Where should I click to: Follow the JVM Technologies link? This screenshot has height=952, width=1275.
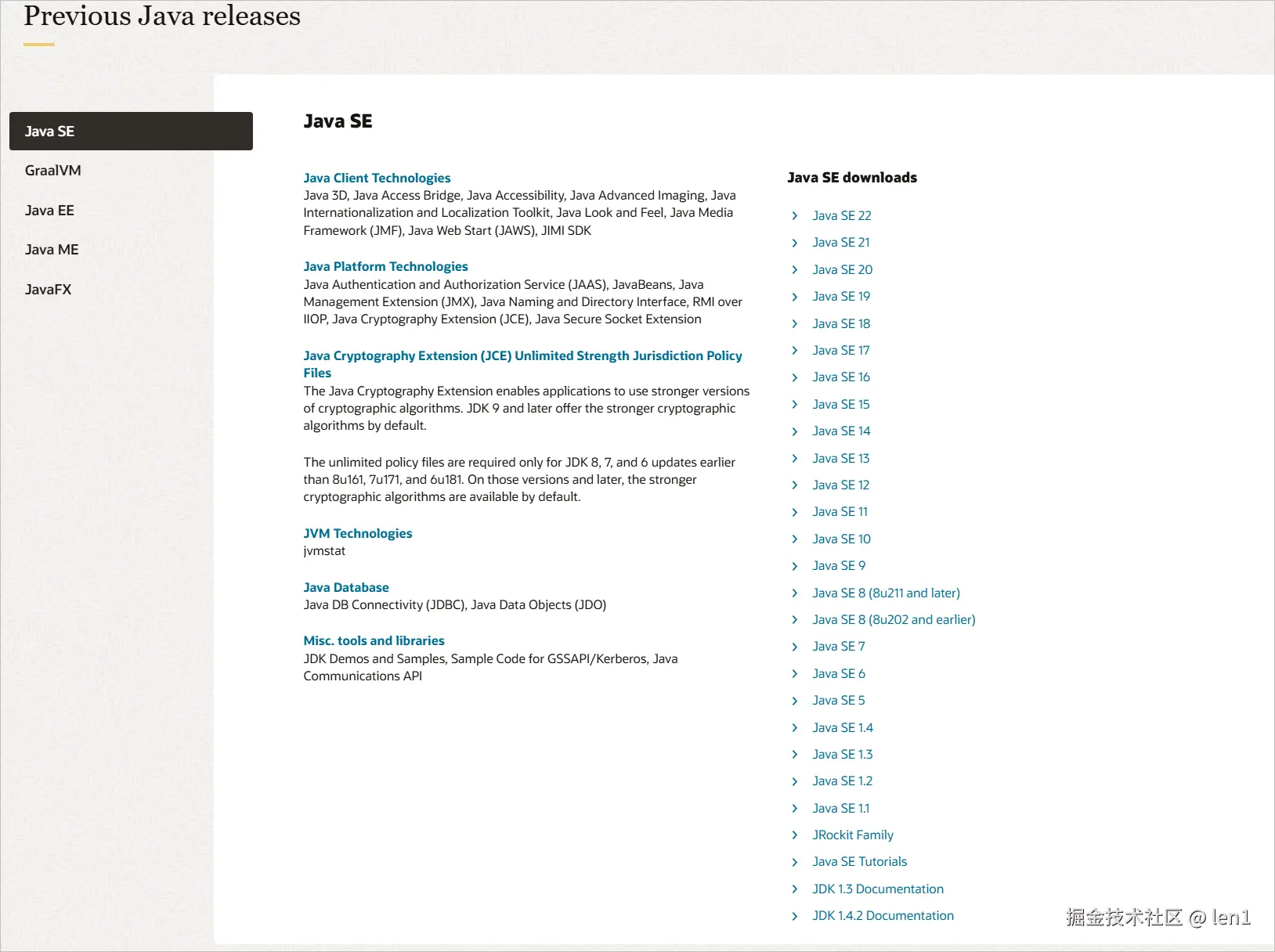click(357, 533)
